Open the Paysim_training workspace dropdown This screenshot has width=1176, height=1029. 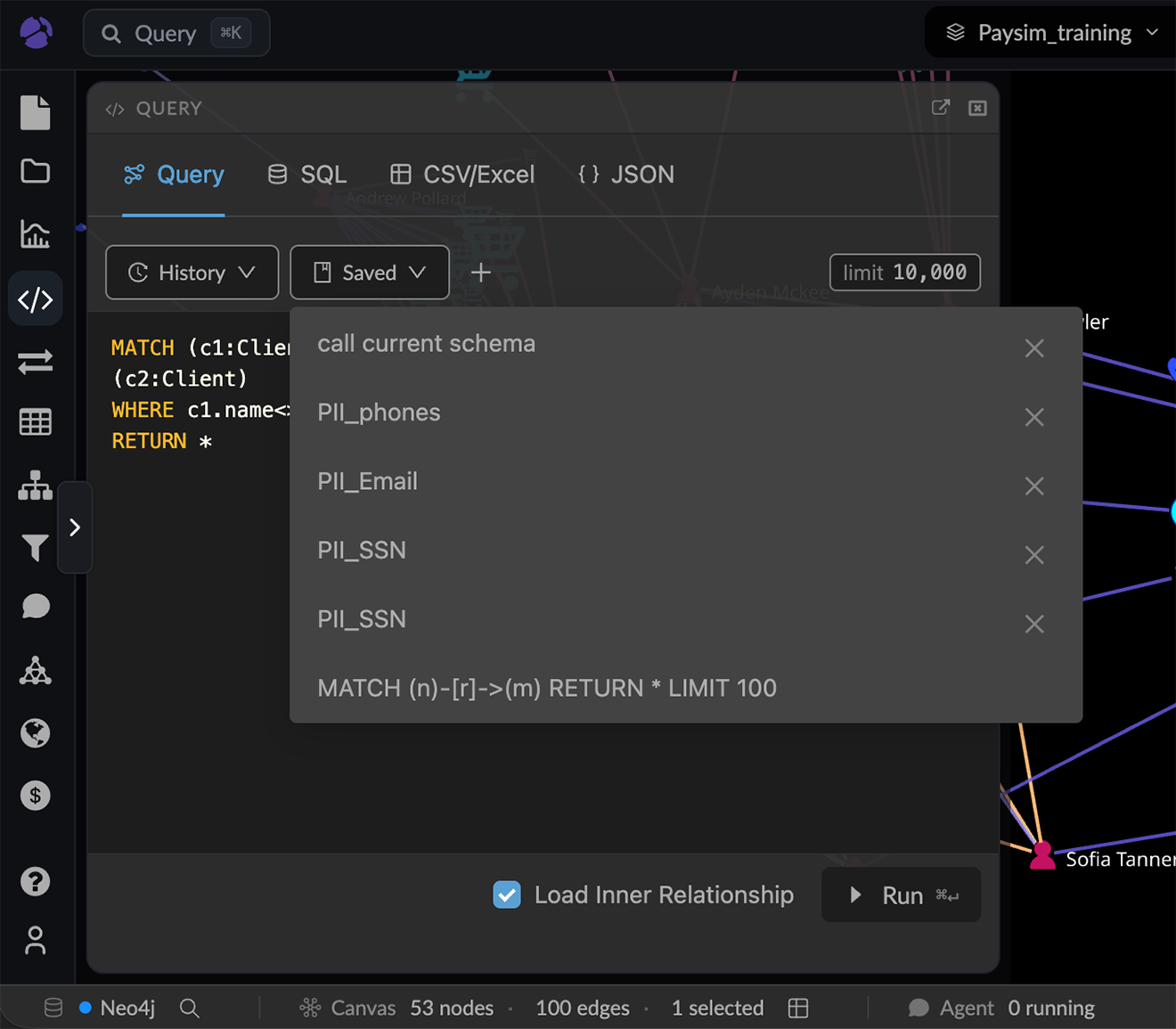tap(1051, 33)
